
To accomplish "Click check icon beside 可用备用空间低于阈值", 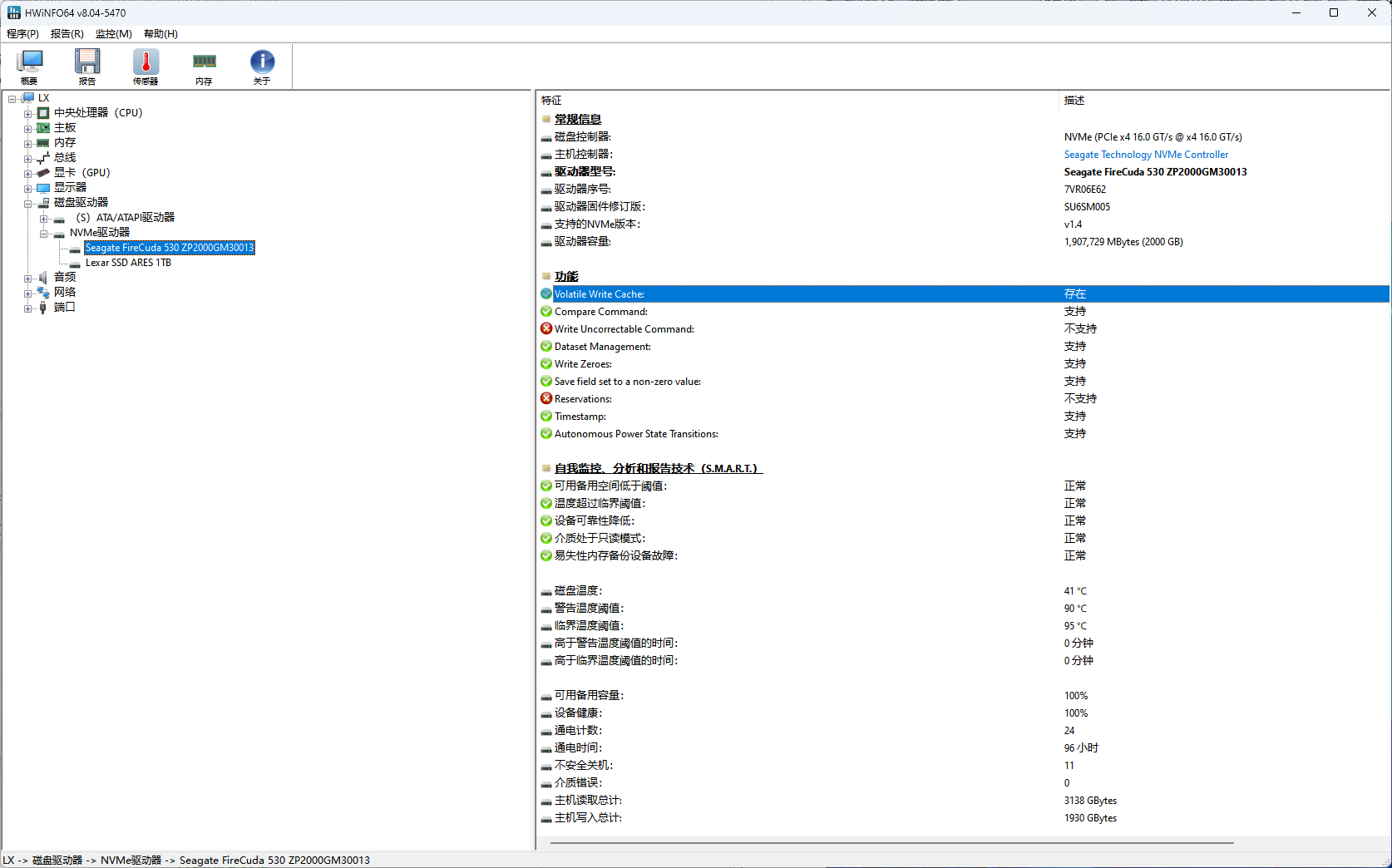I will point(546,486).
